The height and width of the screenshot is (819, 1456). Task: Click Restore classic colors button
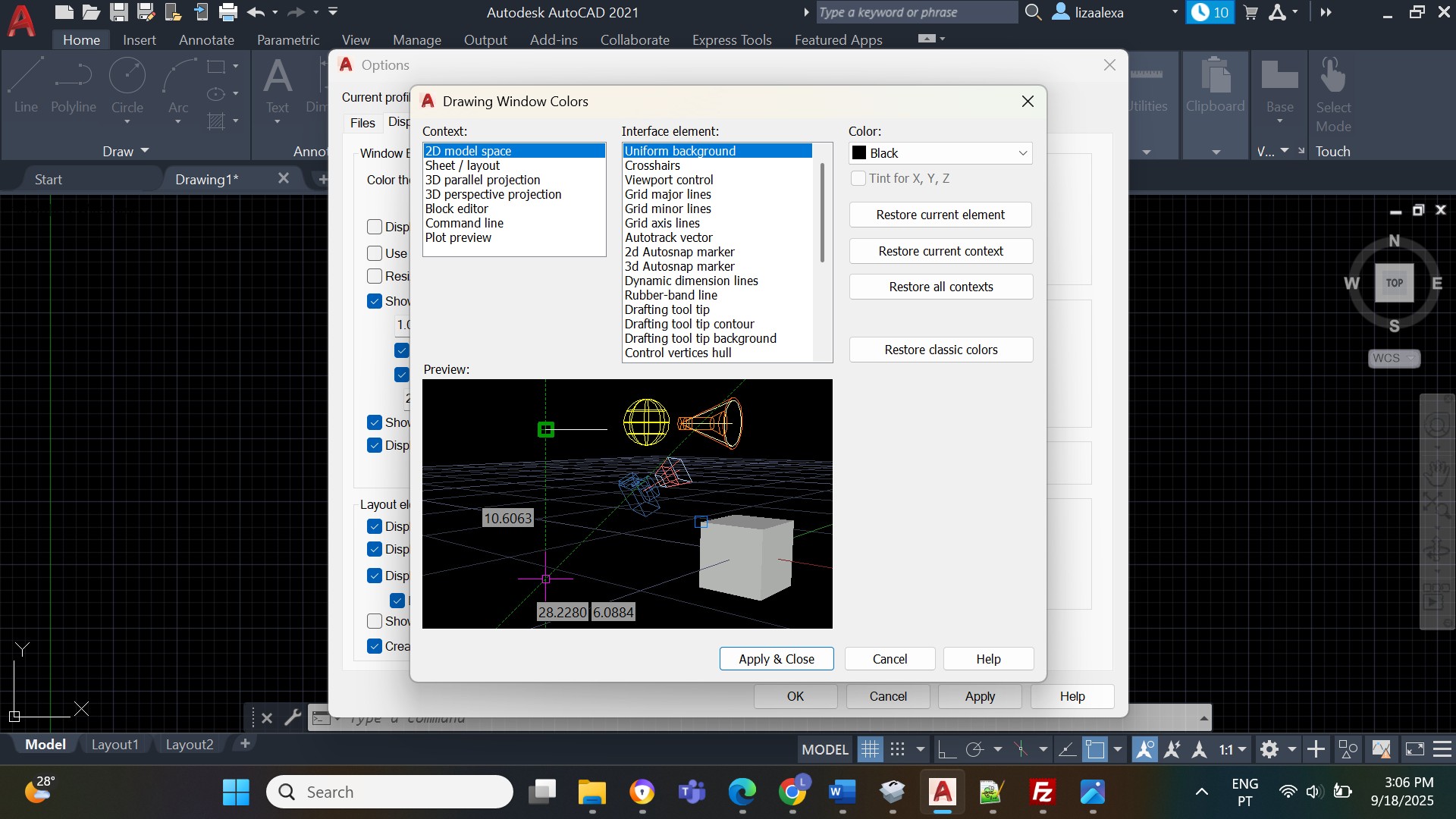click(940, 350)
